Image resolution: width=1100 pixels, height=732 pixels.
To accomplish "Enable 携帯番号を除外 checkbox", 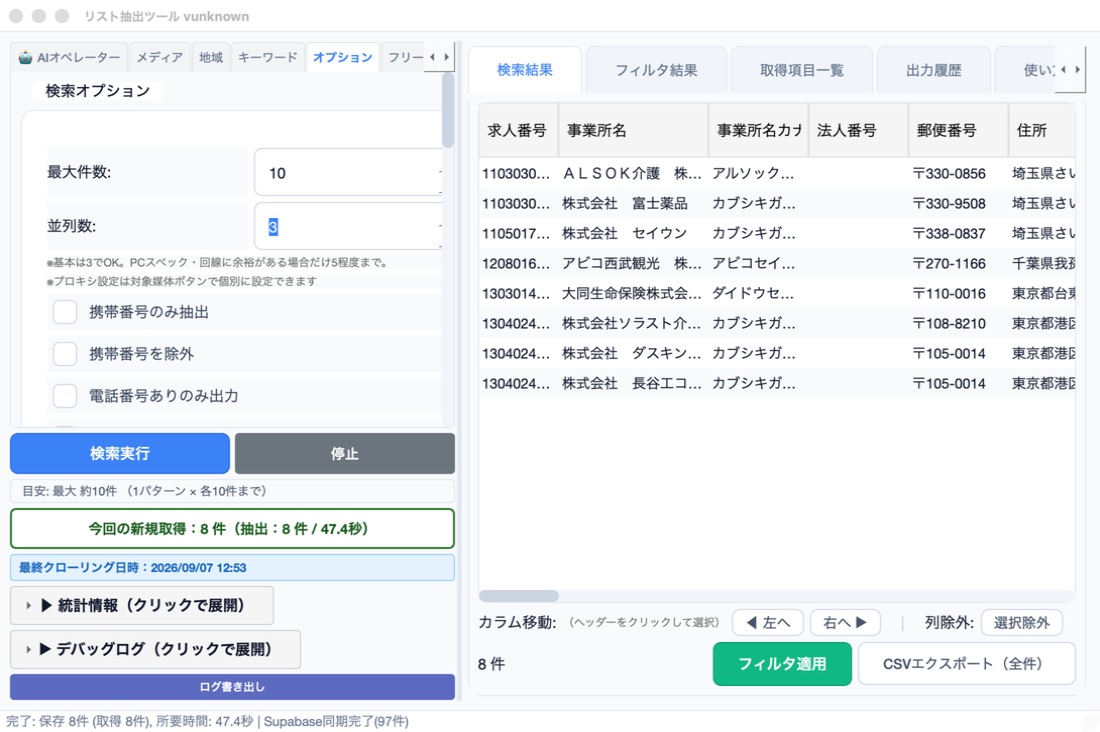I will pos(65,354).
